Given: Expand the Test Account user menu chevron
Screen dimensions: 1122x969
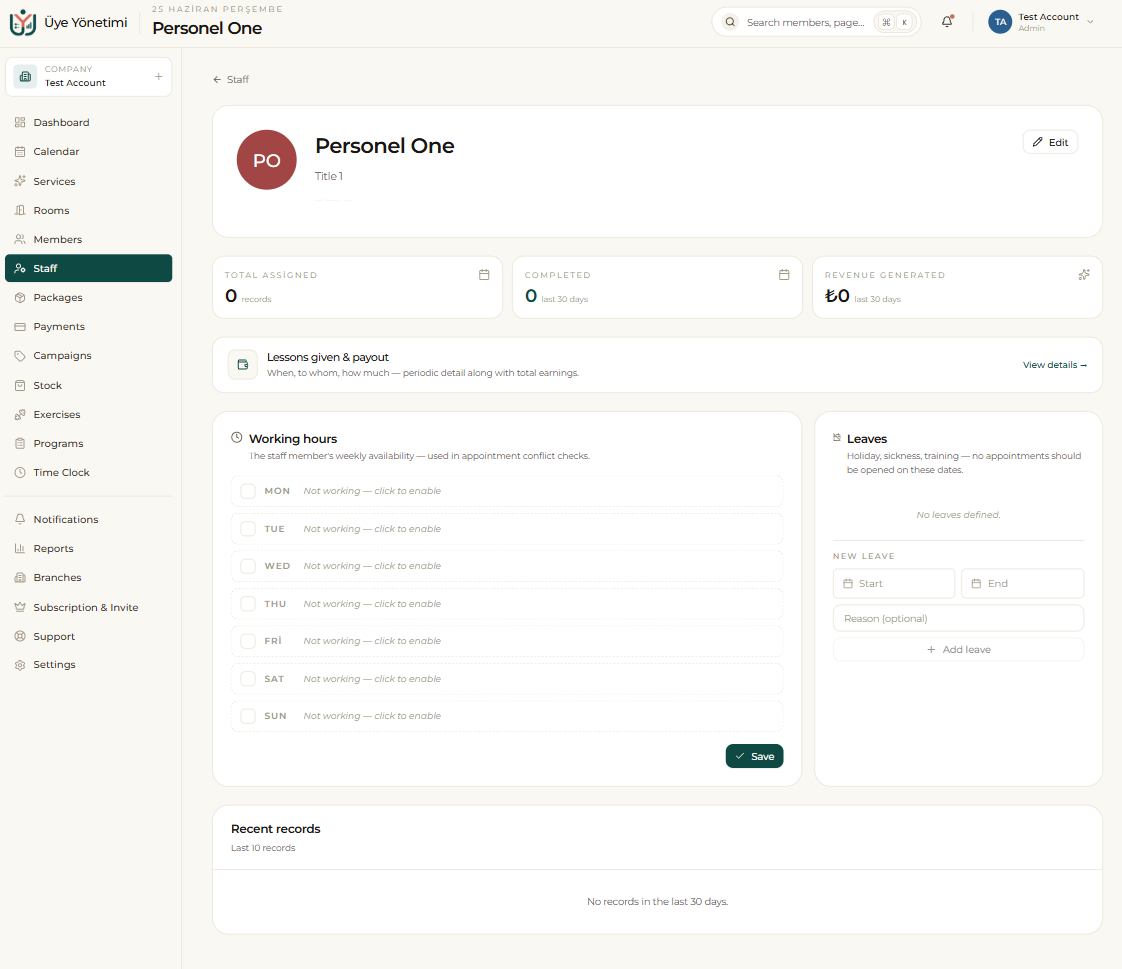Looking at the screenshot, I should (x=1090, y=22).
